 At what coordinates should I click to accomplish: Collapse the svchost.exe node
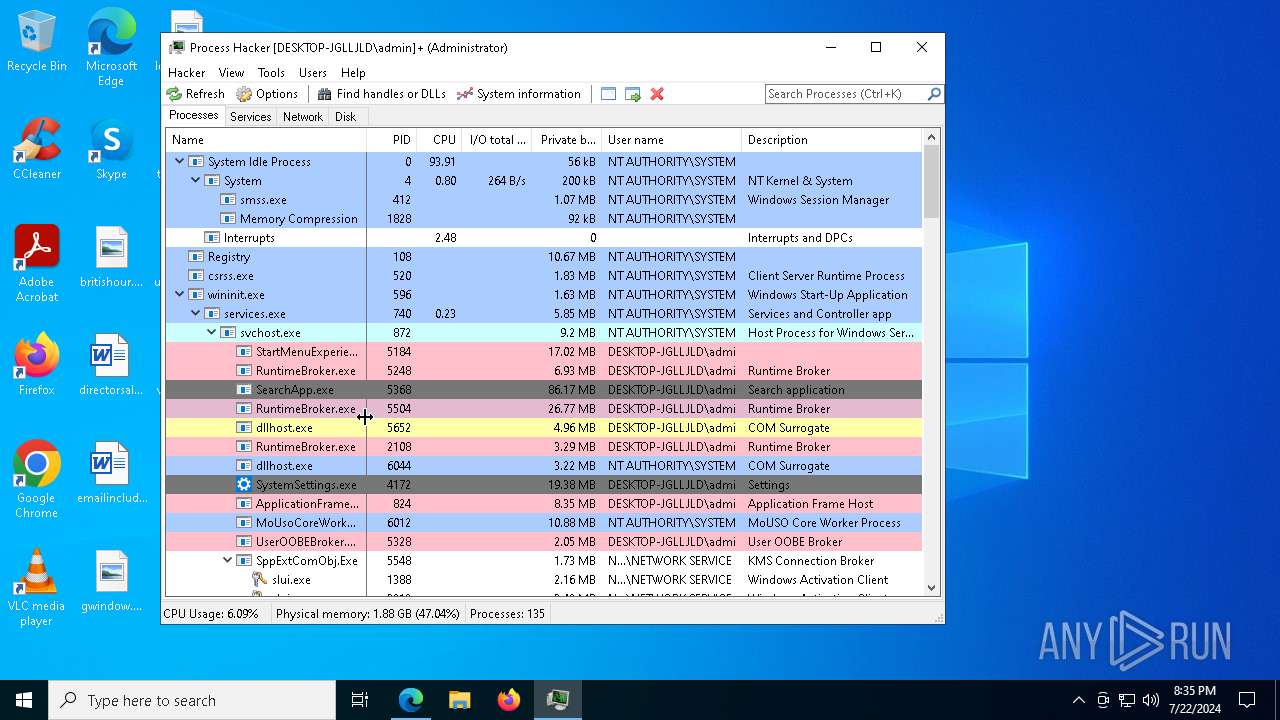212,332
